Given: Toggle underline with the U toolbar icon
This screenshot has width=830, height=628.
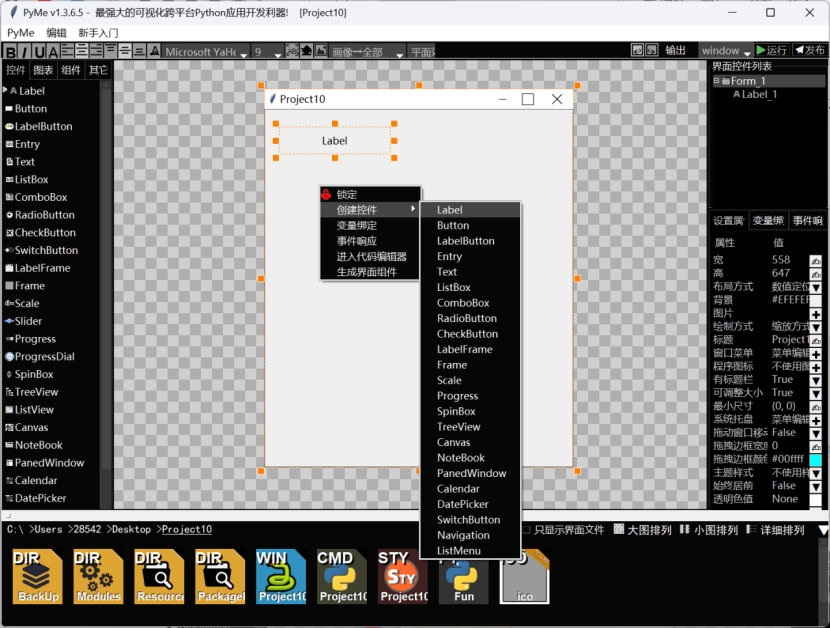Looking at the screenshot, I should (39, 51).
